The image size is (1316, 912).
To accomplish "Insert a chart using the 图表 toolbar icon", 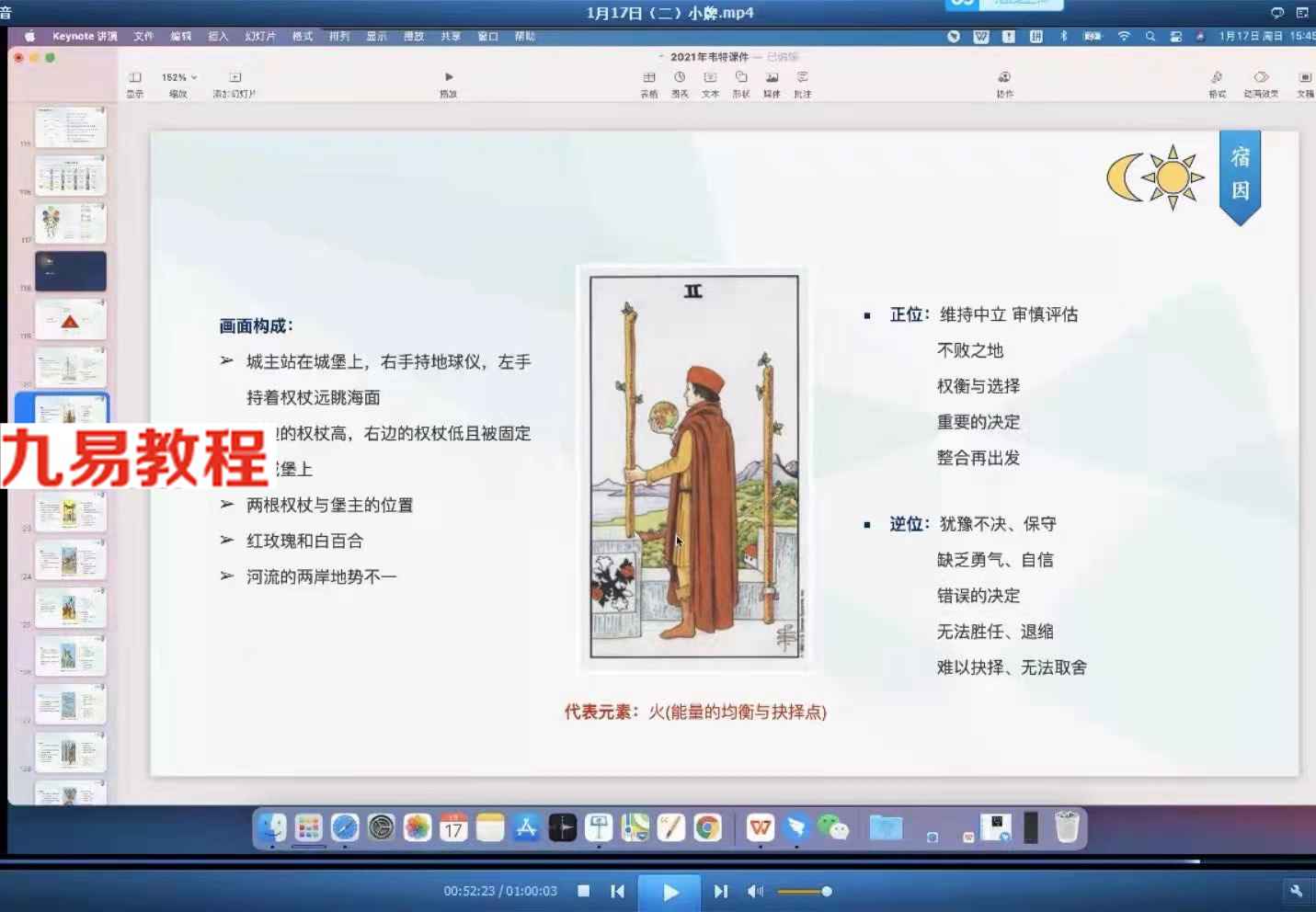I will [680, 83].
